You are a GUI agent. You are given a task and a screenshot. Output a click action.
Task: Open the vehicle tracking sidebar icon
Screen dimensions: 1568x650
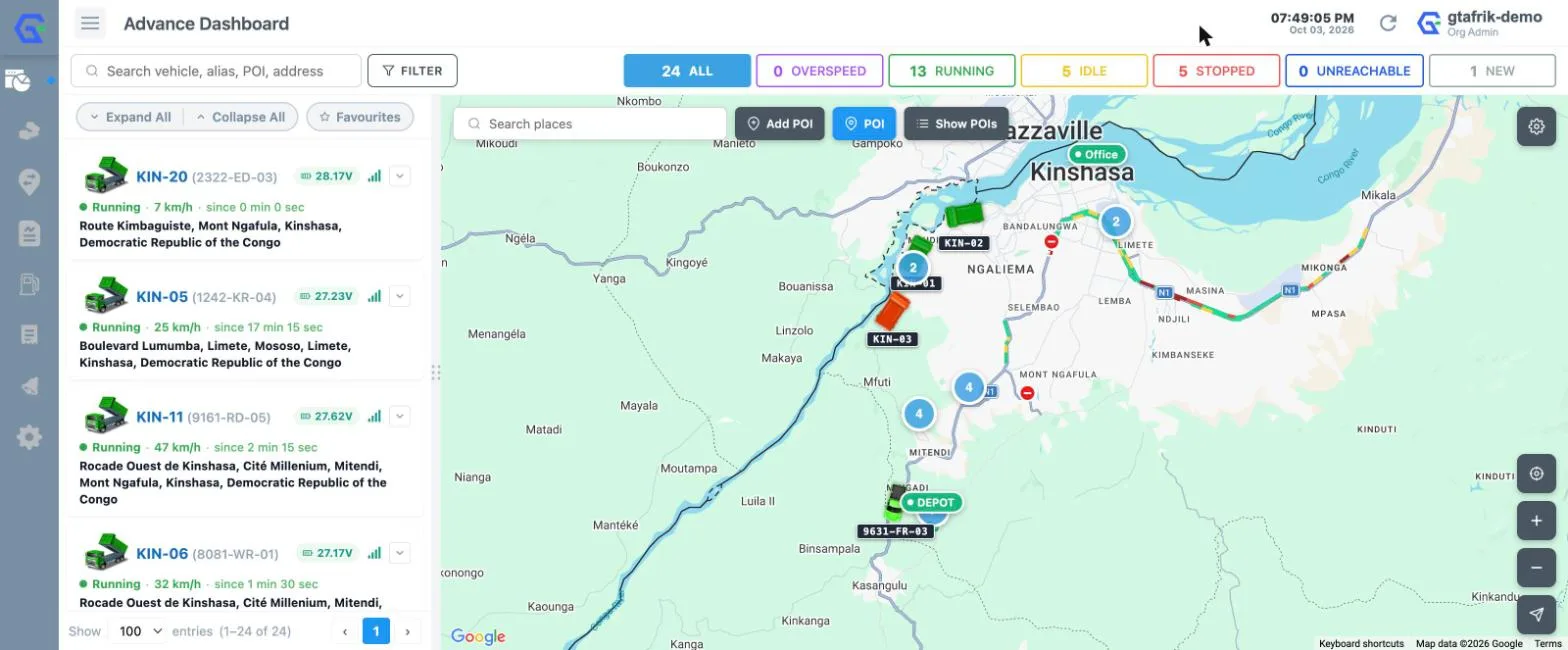coord(29,130)
